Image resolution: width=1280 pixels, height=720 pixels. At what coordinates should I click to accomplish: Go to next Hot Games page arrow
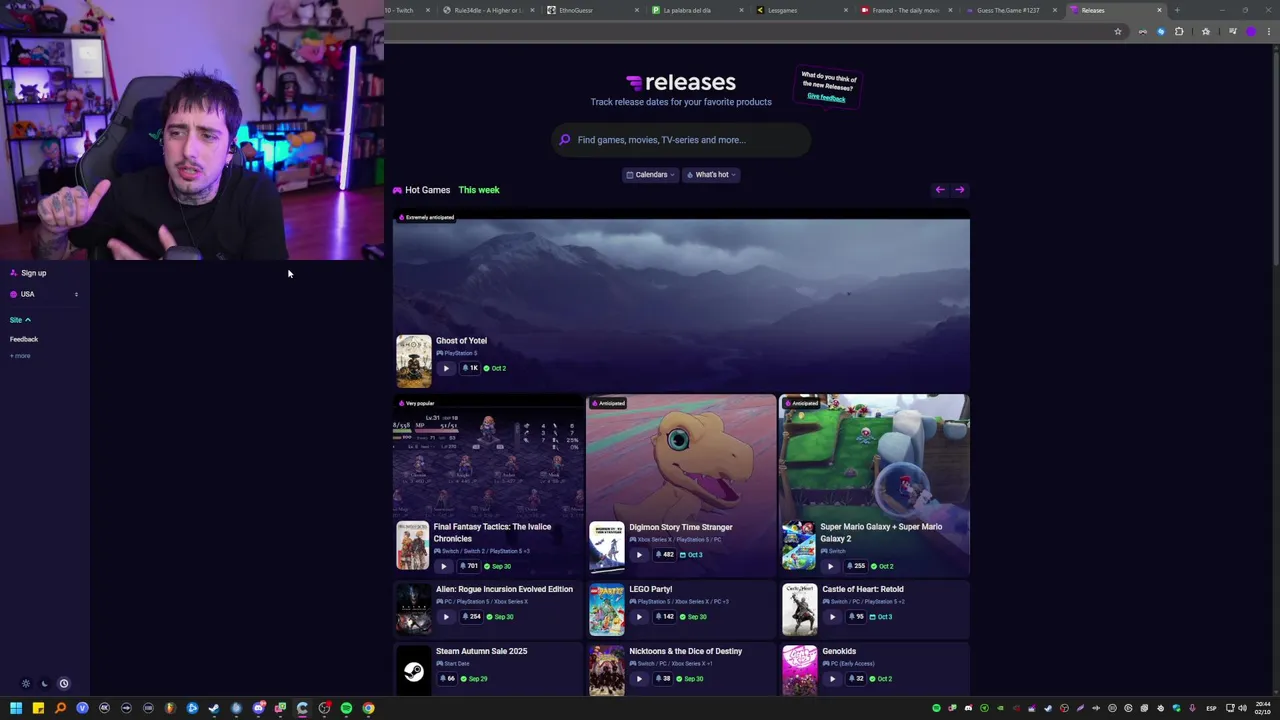(x=960, y=190)
